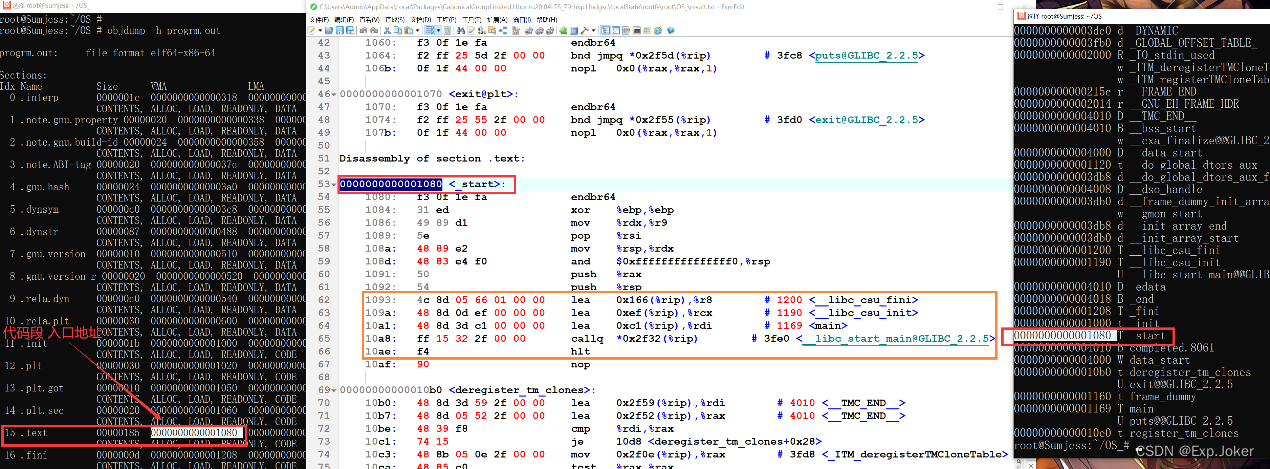Collapse the fold at line 46 exit@plt
This screenshot has height=469, width=1270.
coord(333,93)
